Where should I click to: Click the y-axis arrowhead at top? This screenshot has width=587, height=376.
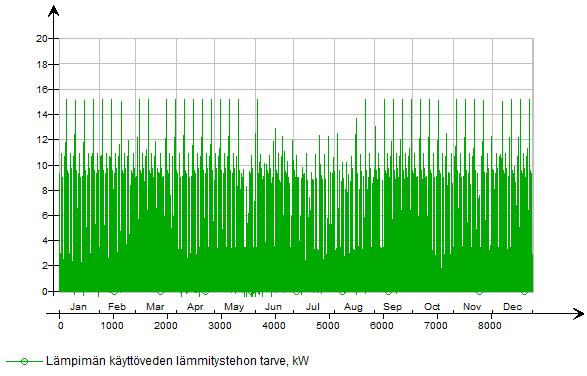[54, 11]
